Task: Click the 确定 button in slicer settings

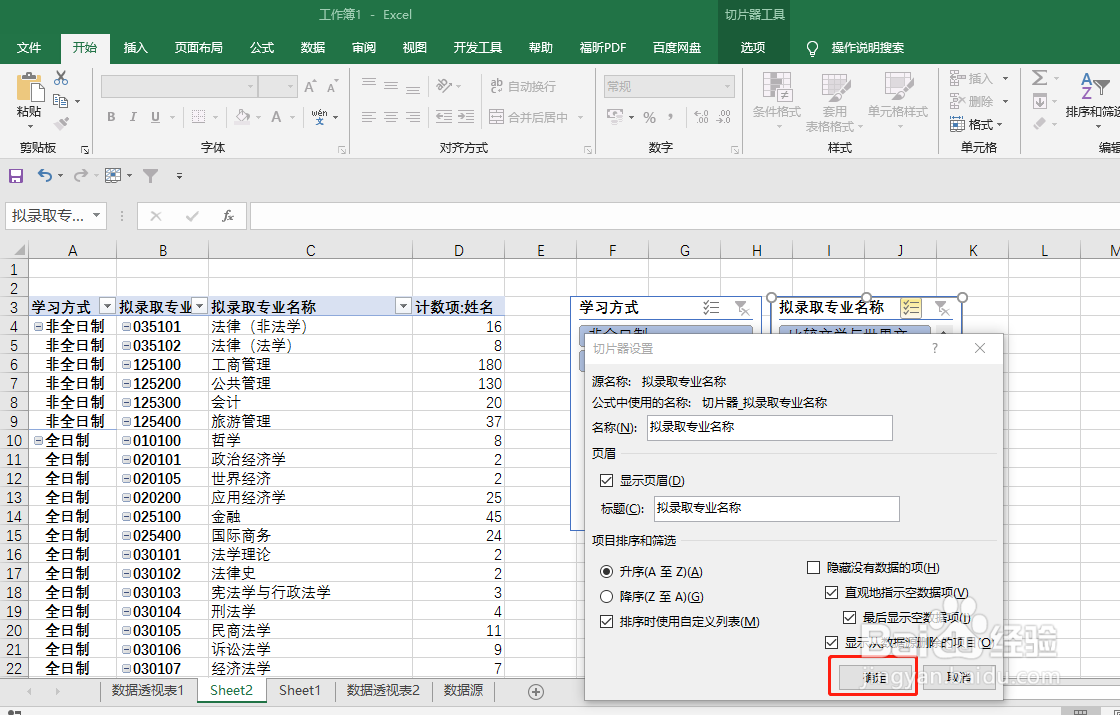Action: pos(875,676)
